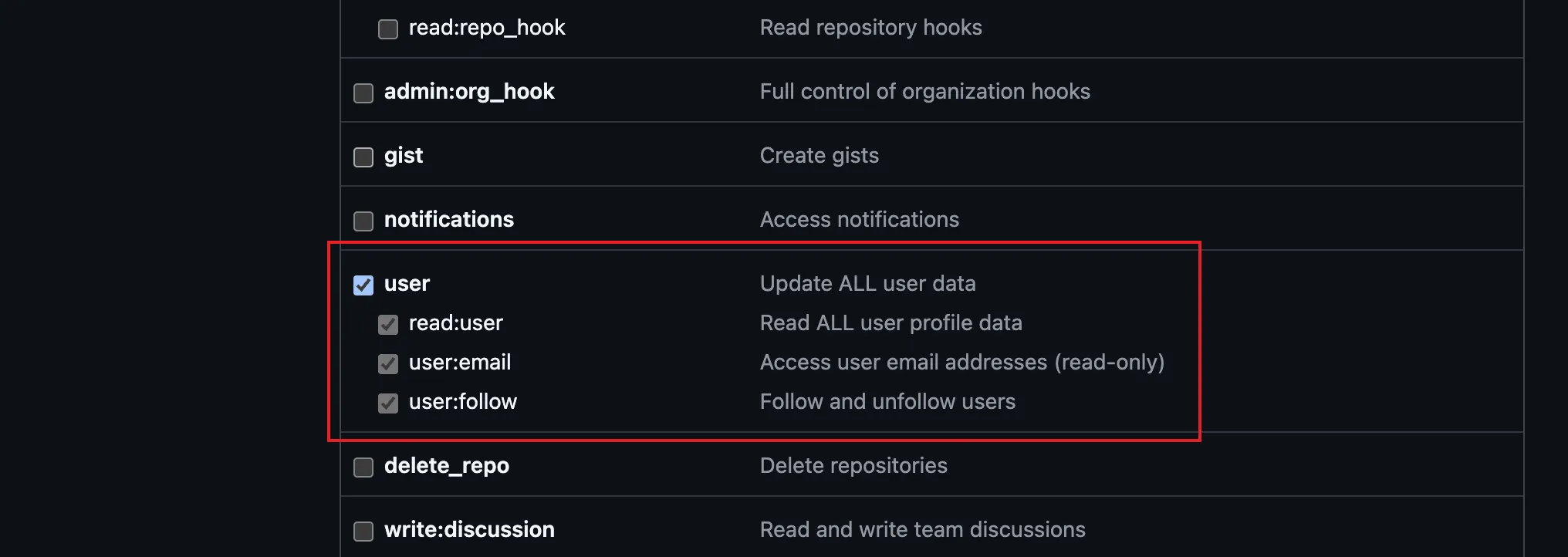Image resolution: width=1568 pixels, height=557 pixels.
Task: Click the bold "admin:org_hook" label text
Action: 469,92
